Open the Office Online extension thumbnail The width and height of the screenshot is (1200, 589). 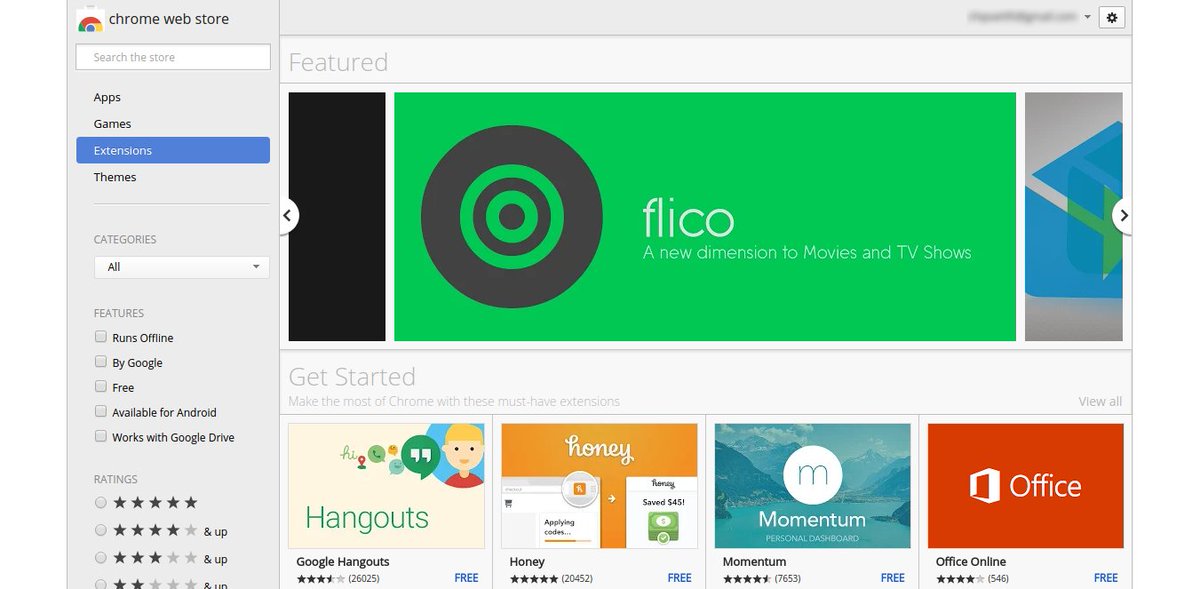point(1025,486)
